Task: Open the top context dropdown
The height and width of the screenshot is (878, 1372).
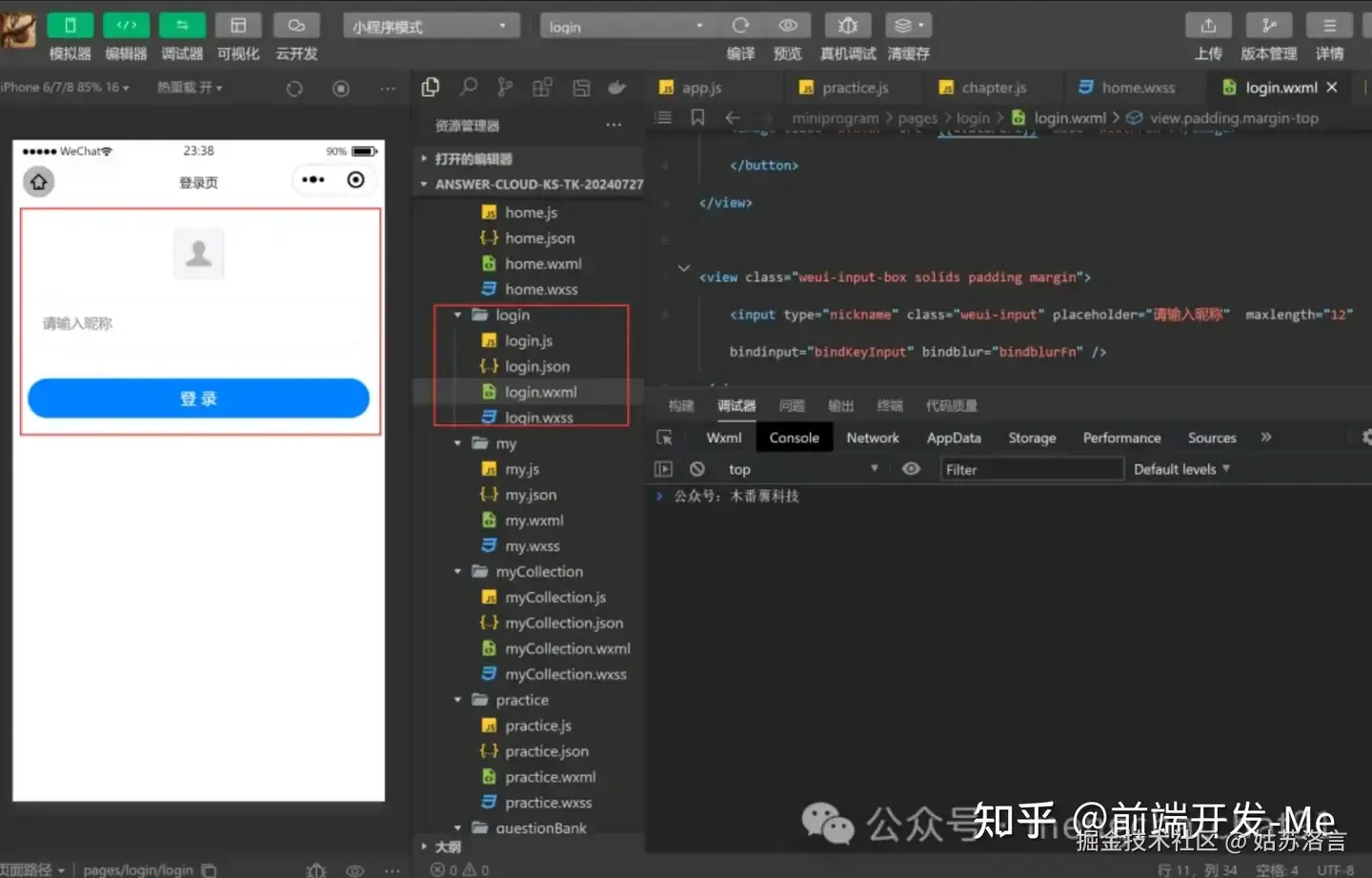Action: [x=802, y=469]
